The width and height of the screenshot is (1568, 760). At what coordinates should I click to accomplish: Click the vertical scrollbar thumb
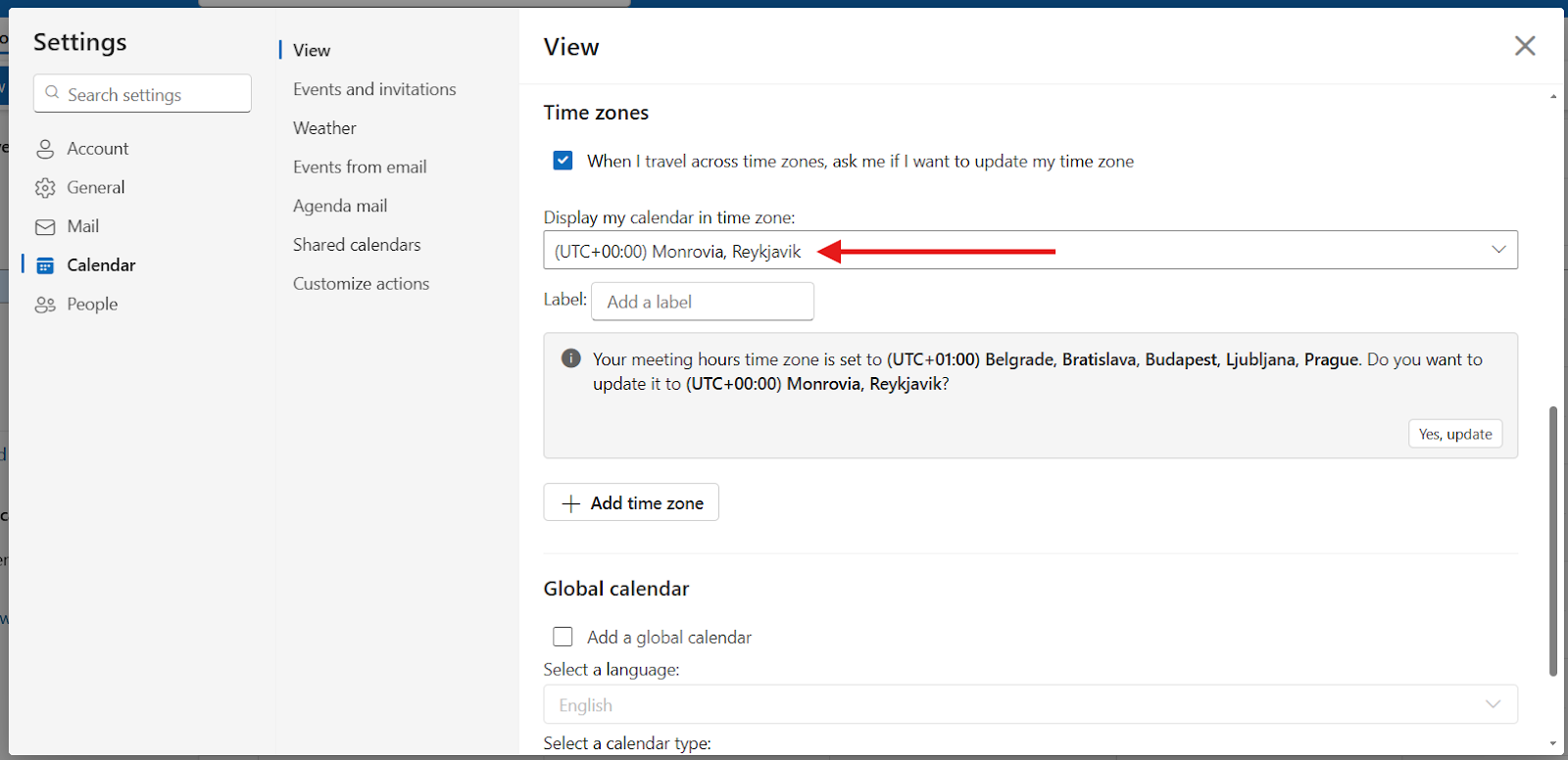pos(1552,541)
